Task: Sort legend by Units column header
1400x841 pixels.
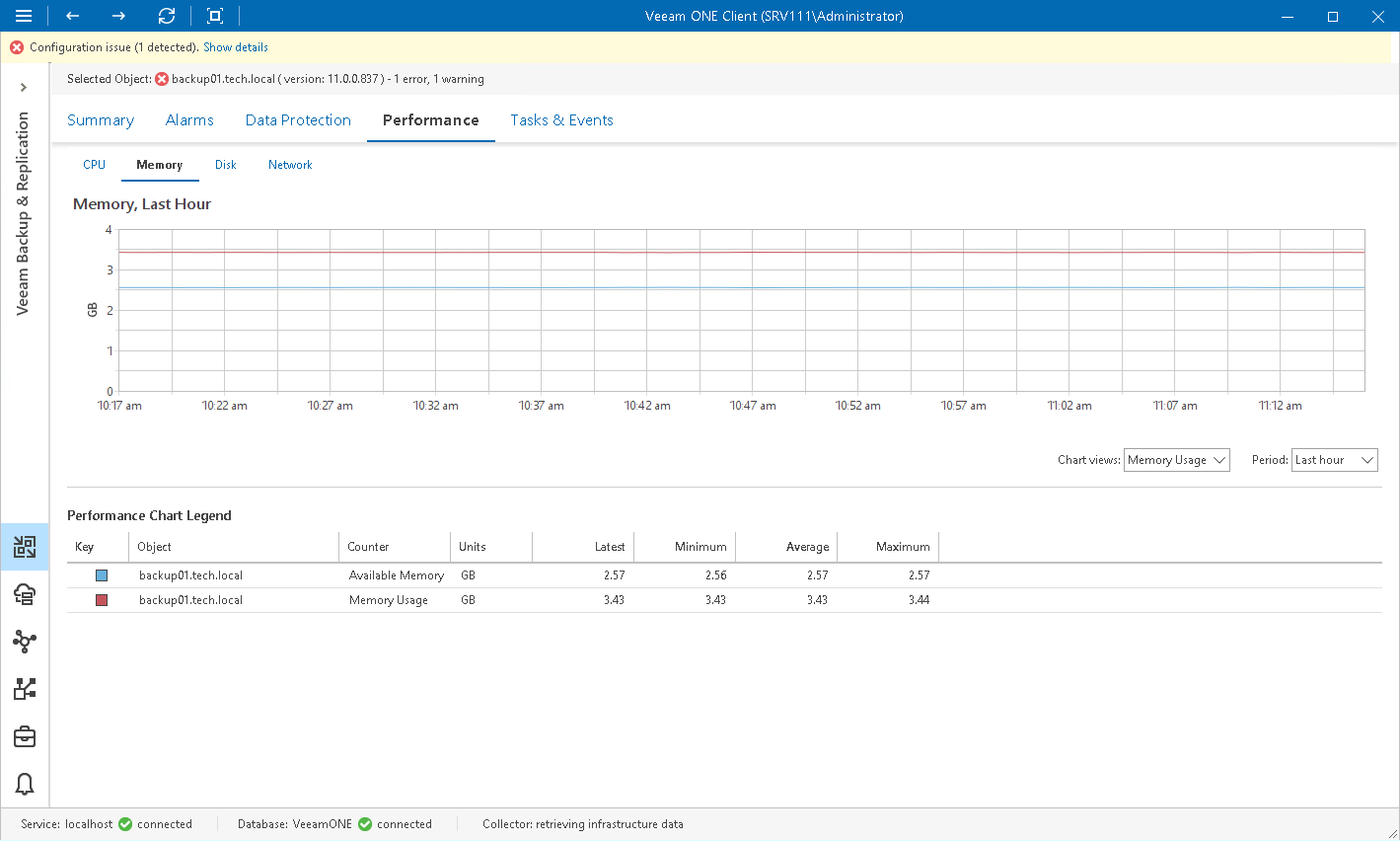Action: [491, 547]
